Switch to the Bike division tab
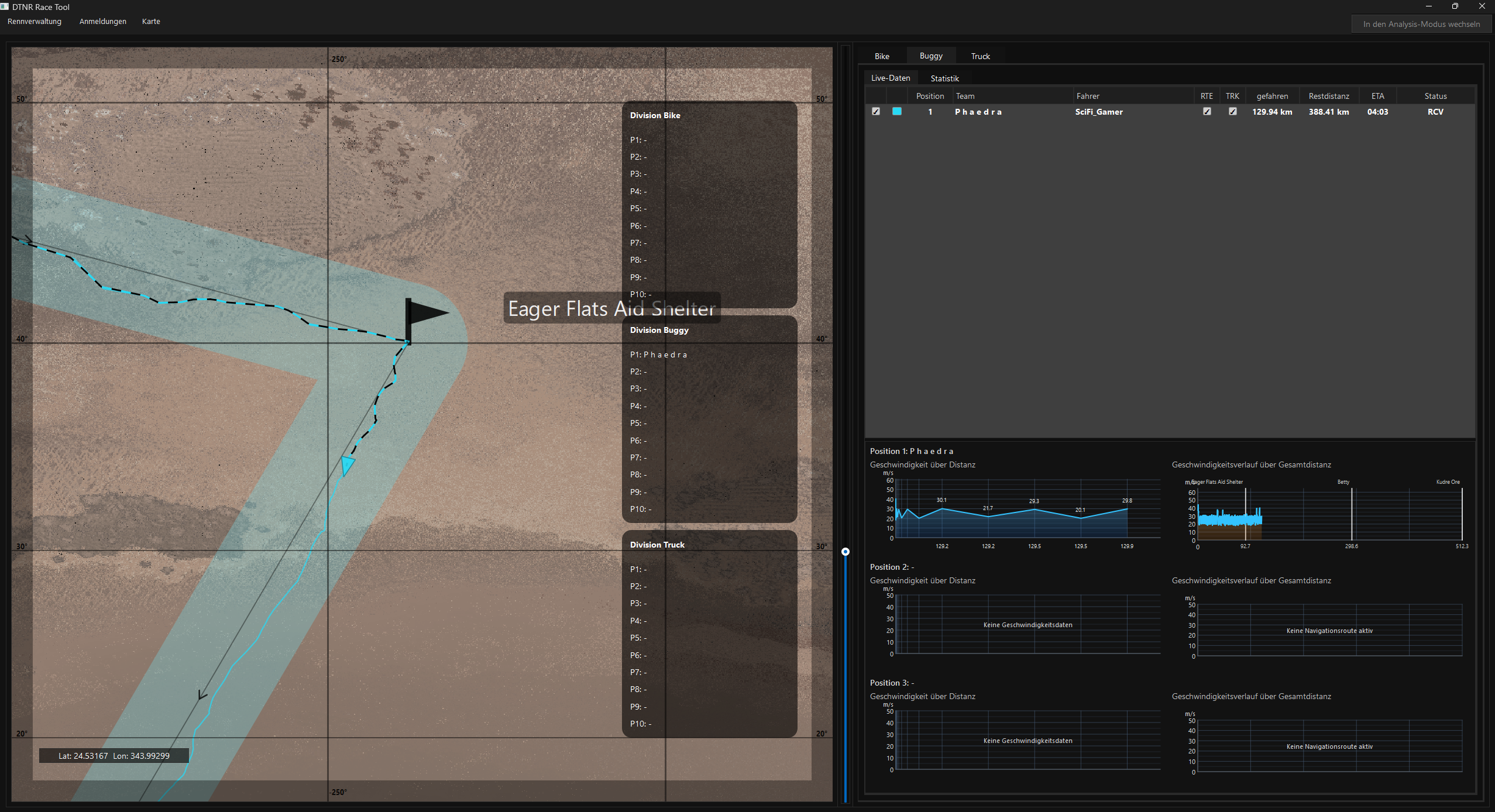 (x=882, y=56)
